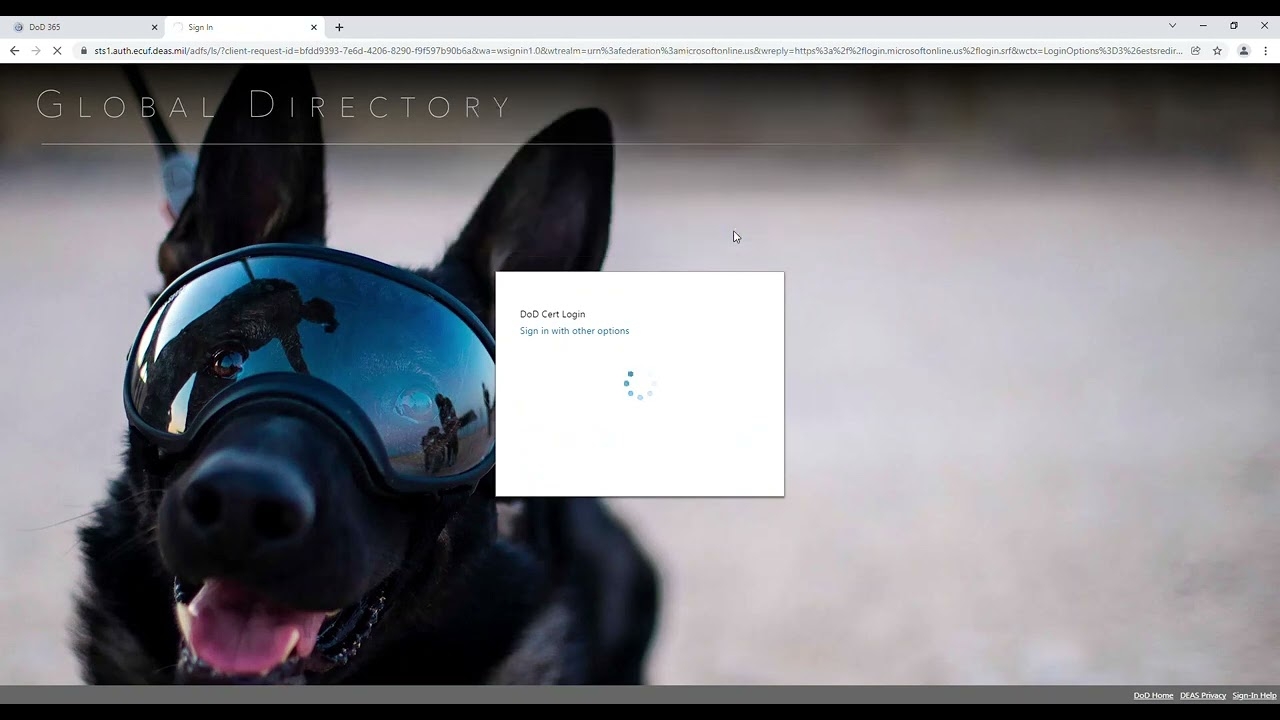Select the Sign In browser tab

coord(240,27)
